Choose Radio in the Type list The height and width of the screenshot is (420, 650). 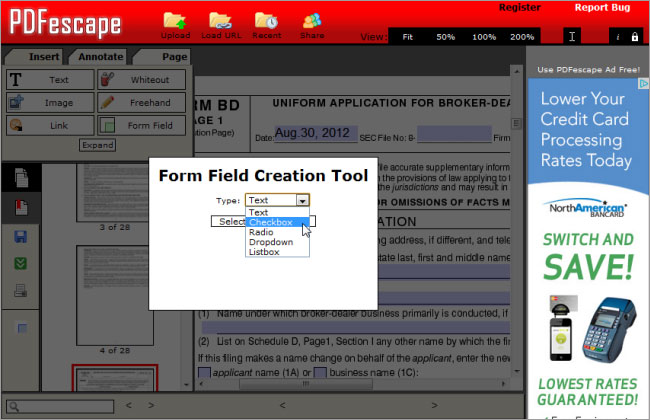[277, 232]
